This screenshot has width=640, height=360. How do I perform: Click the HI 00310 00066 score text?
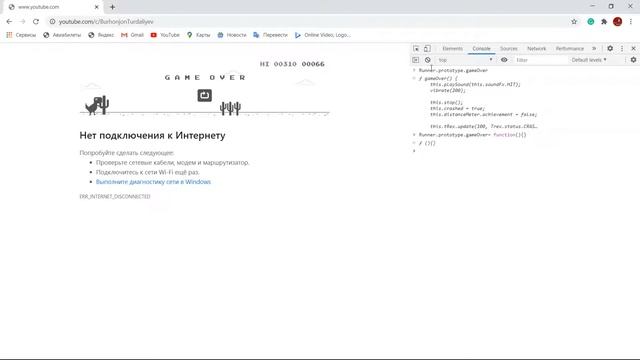click(x=292, y=64)
